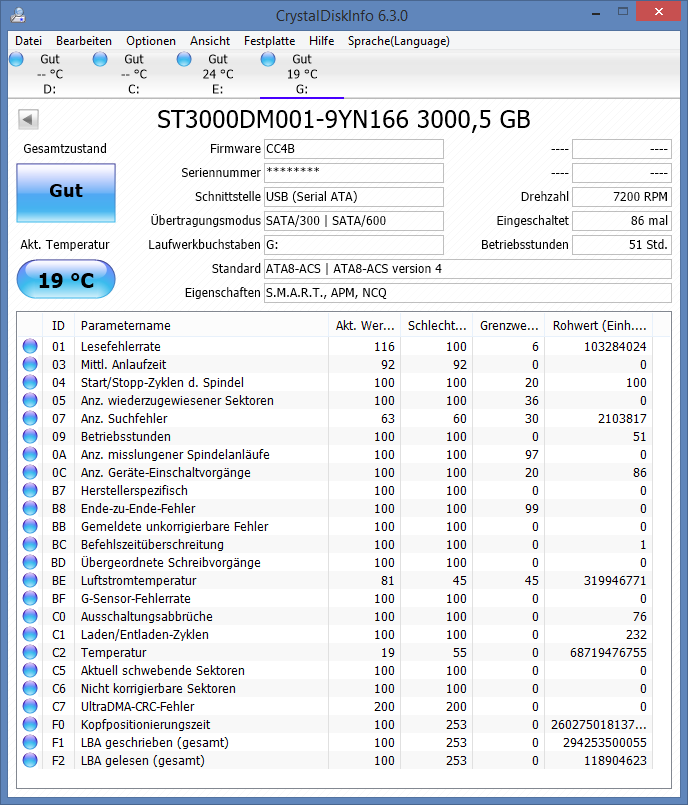Select the Nicht korrigierbare Sektoren row text
Viewport: 688px width, 805px height.
(x=158, y=688)
